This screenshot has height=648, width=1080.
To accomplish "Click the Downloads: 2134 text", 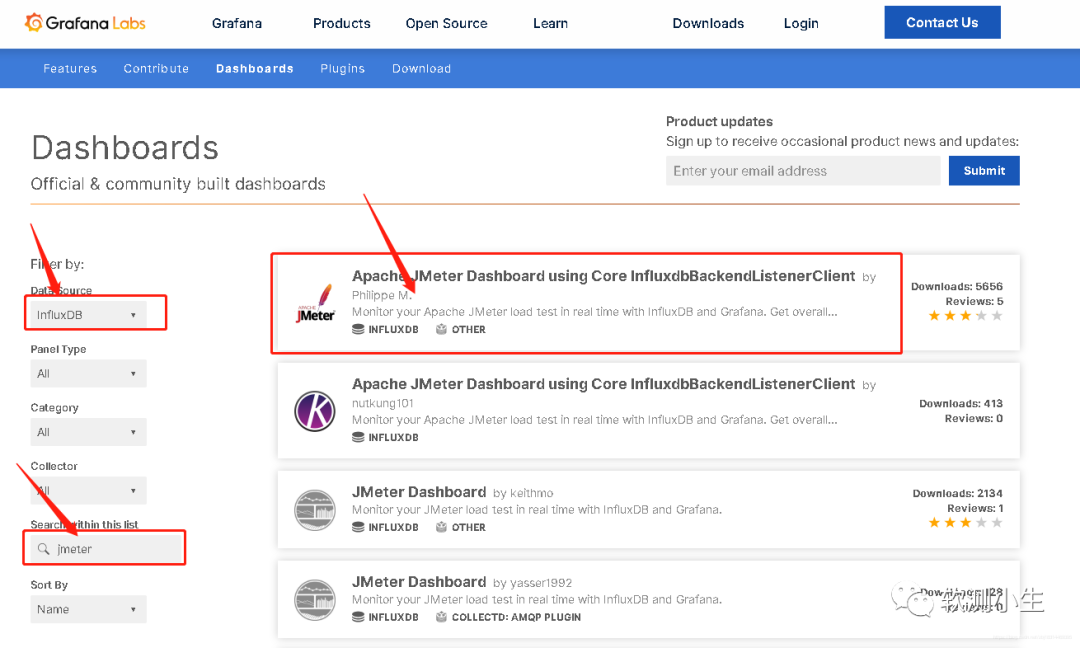I will (957, 494).
